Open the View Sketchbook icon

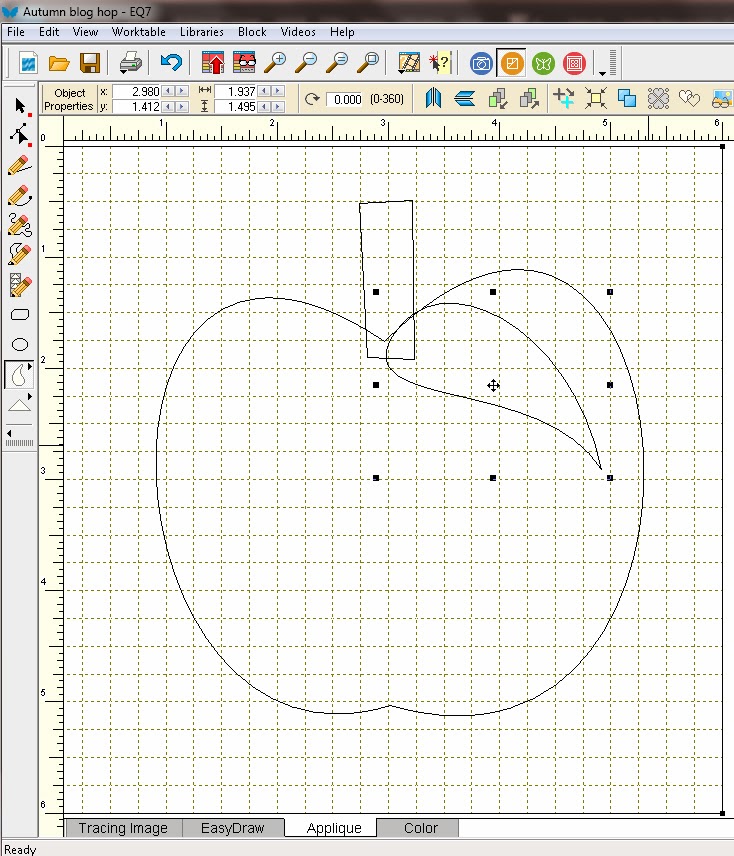tap(244, 63)
